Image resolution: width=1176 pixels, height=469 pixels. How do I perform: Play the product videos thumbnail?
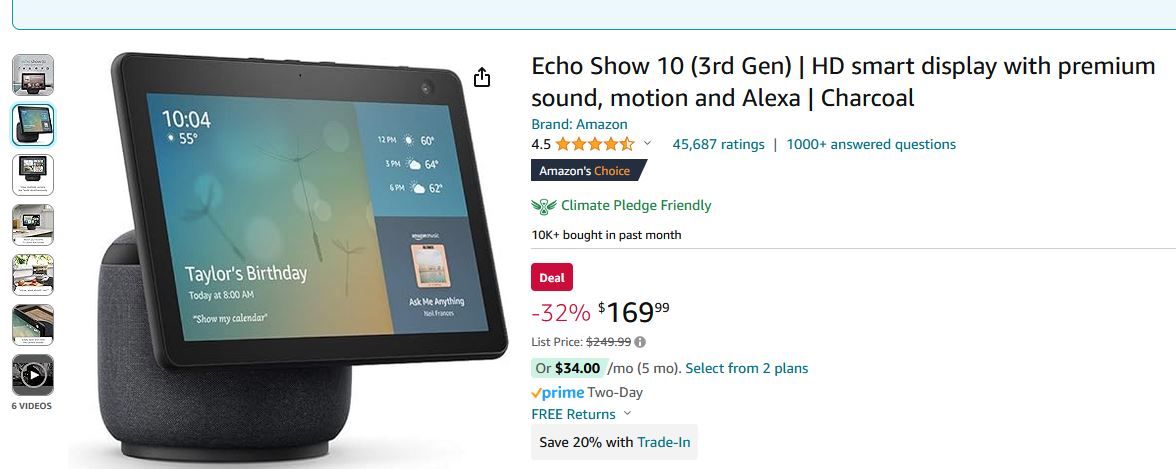[33, 375]
